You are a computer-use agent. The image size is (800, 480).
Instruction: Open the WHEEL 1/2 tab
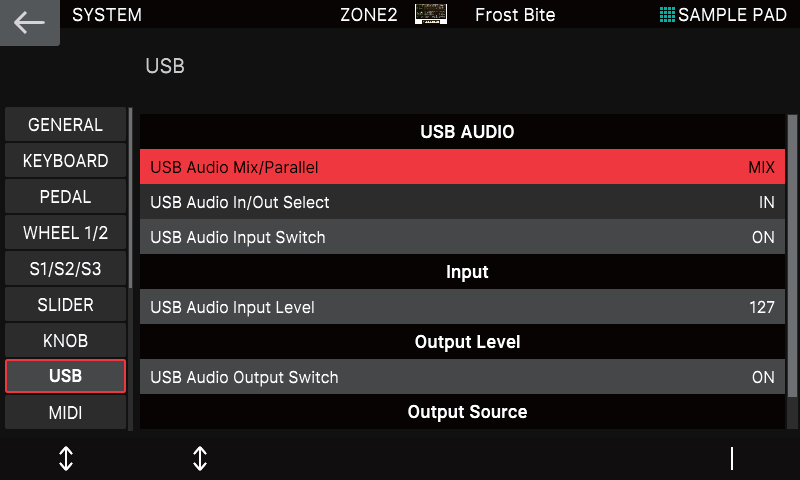[65, 233]
